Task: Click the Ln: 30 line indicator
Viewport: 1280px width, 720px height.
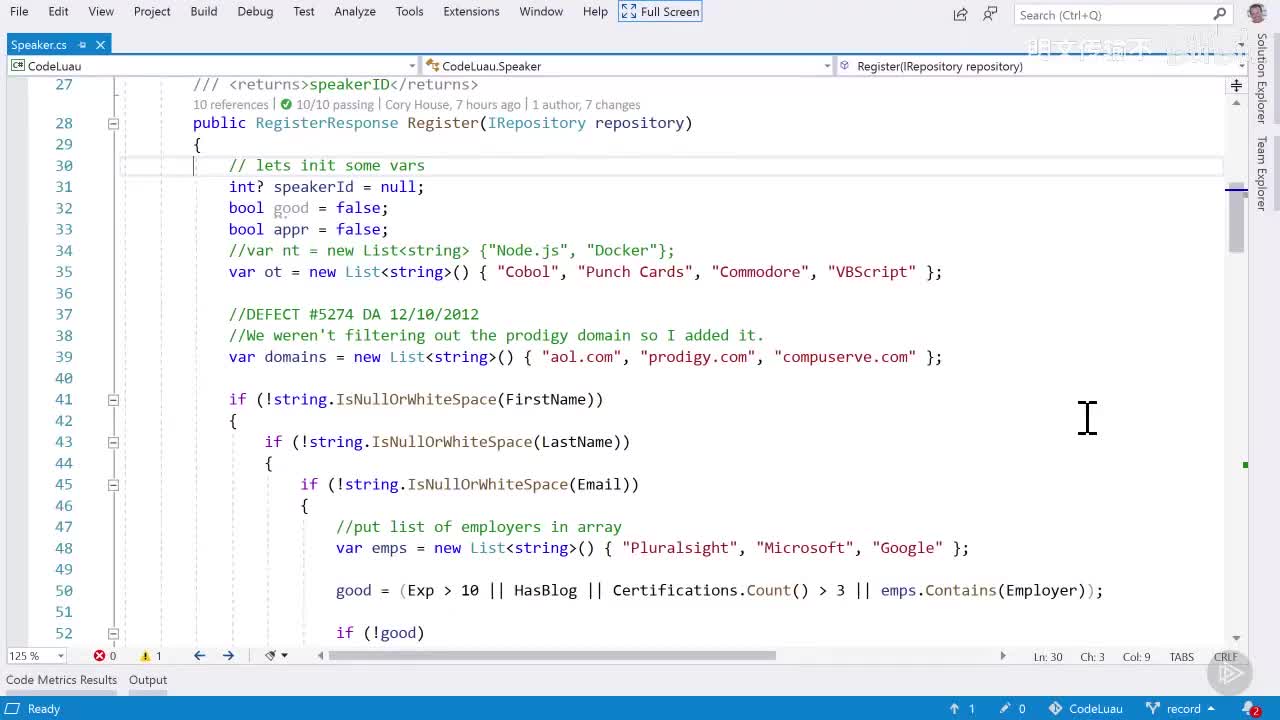Action: (x=1047, y=657)
